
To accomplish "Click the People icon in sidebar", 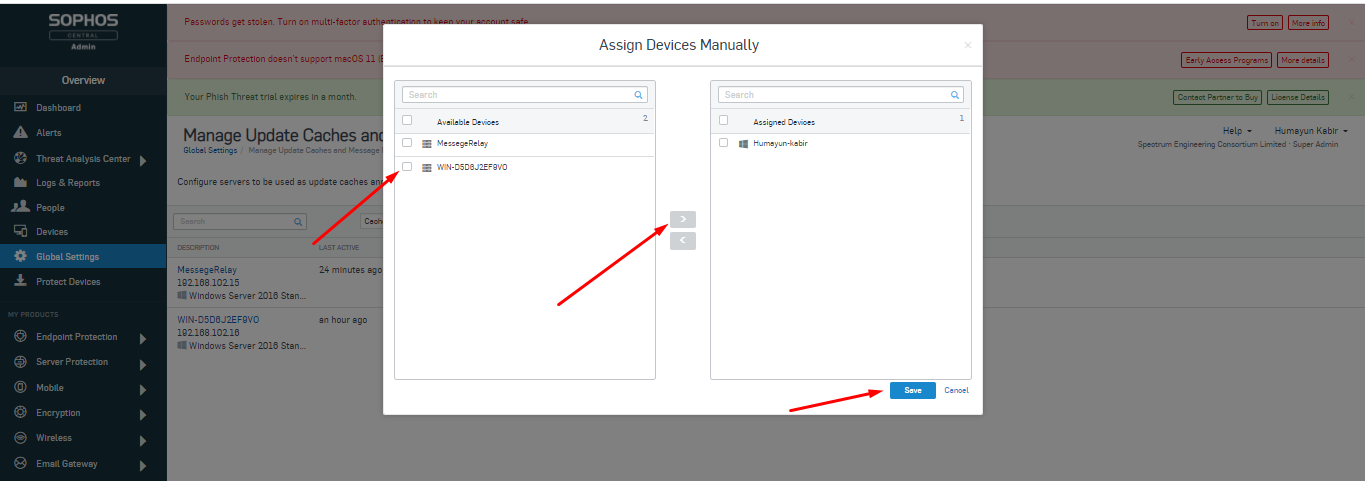I will tap(20, 207).
